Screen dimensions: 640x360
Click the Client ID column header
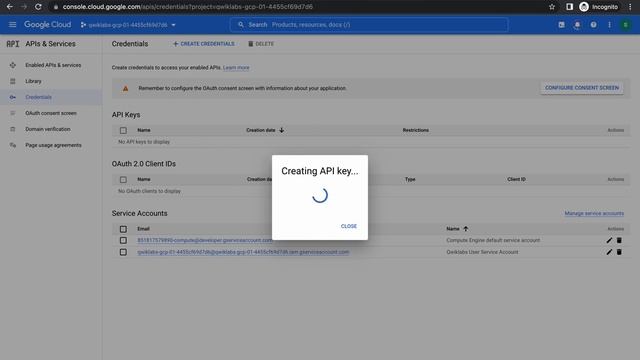tap(516, 180)
